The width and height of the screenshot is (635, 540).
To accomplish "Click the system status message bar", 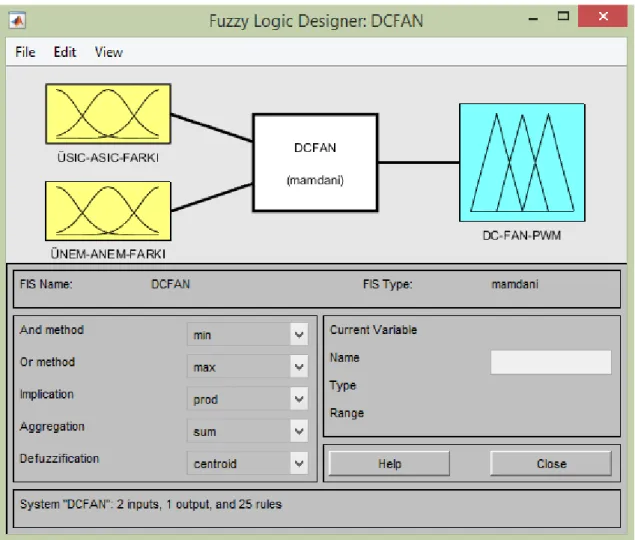I will [317, 509].
